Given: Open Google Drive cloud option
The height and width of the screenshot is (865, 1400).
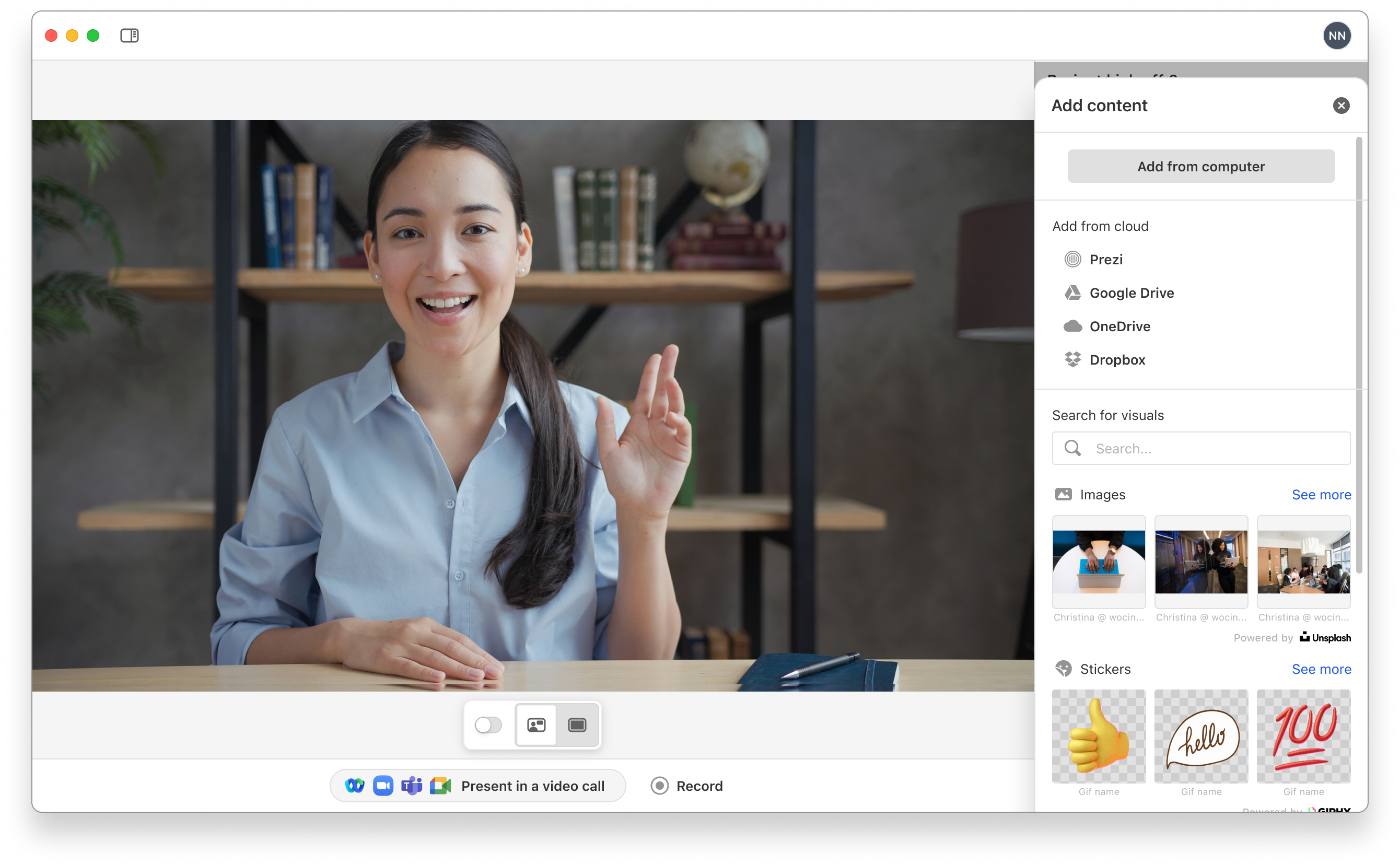Looking at the screenshot, I should pos(1130,293).
